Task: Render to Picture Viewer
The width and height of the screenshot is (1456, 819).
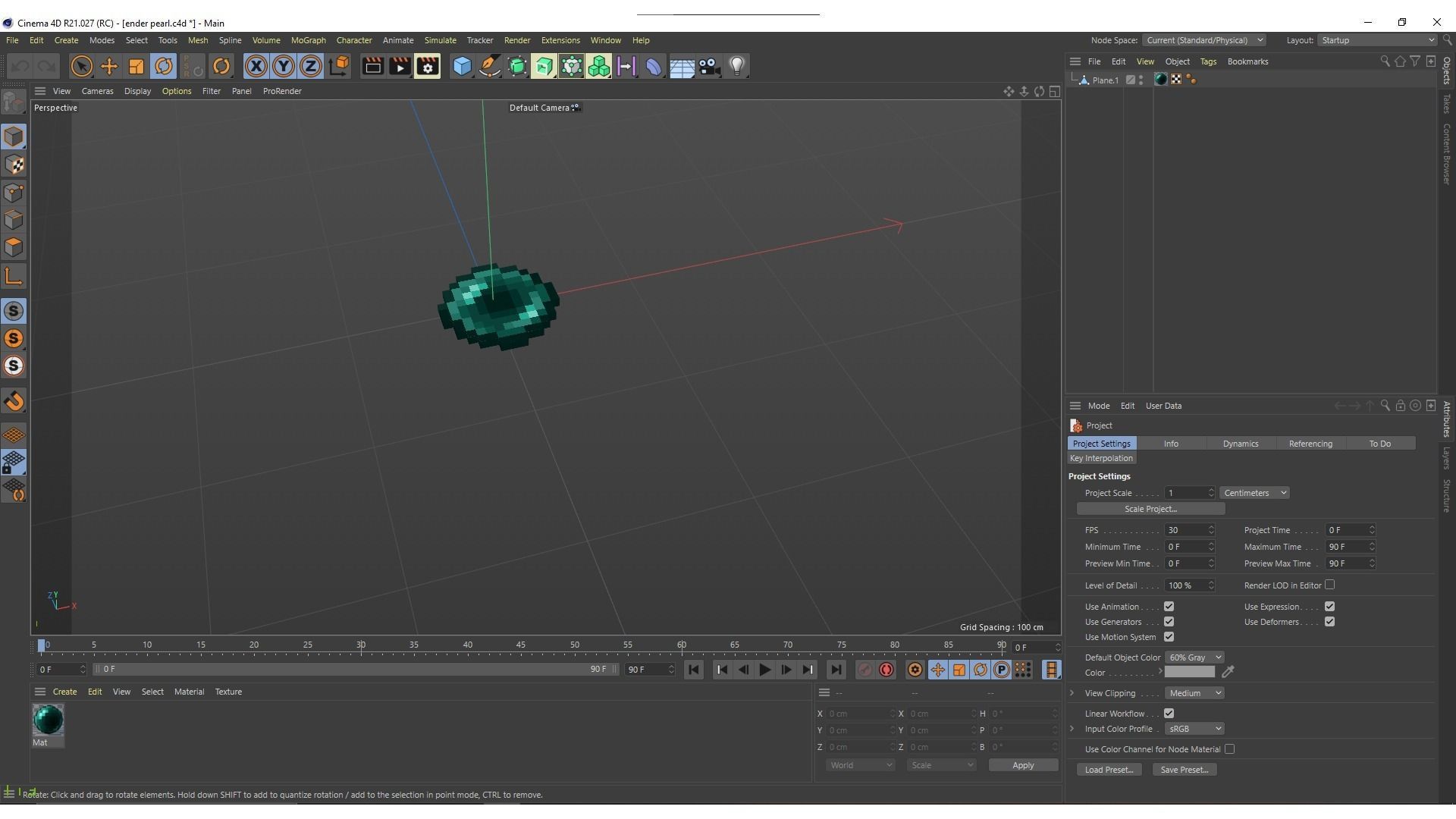Action: point(400,67)
